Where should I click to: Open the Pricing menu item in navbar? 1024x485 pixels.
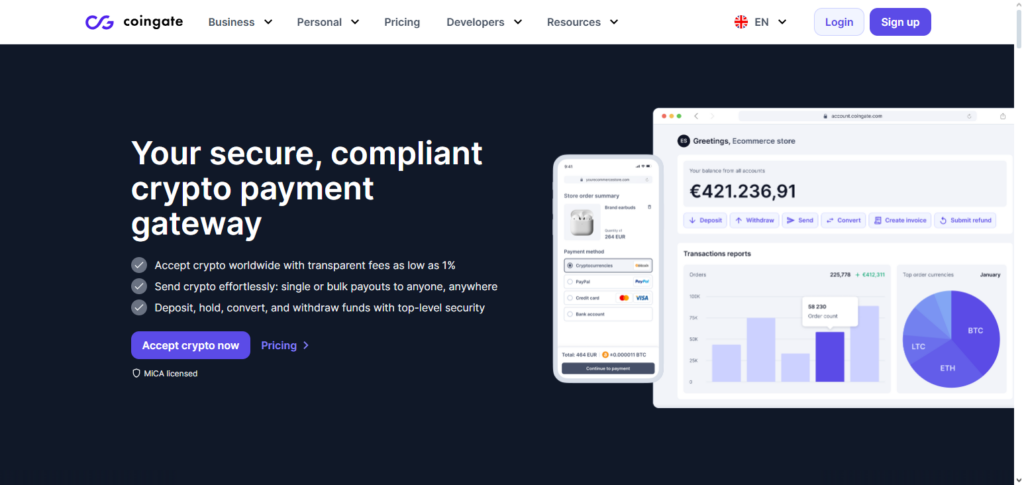[x=402, y=22]
